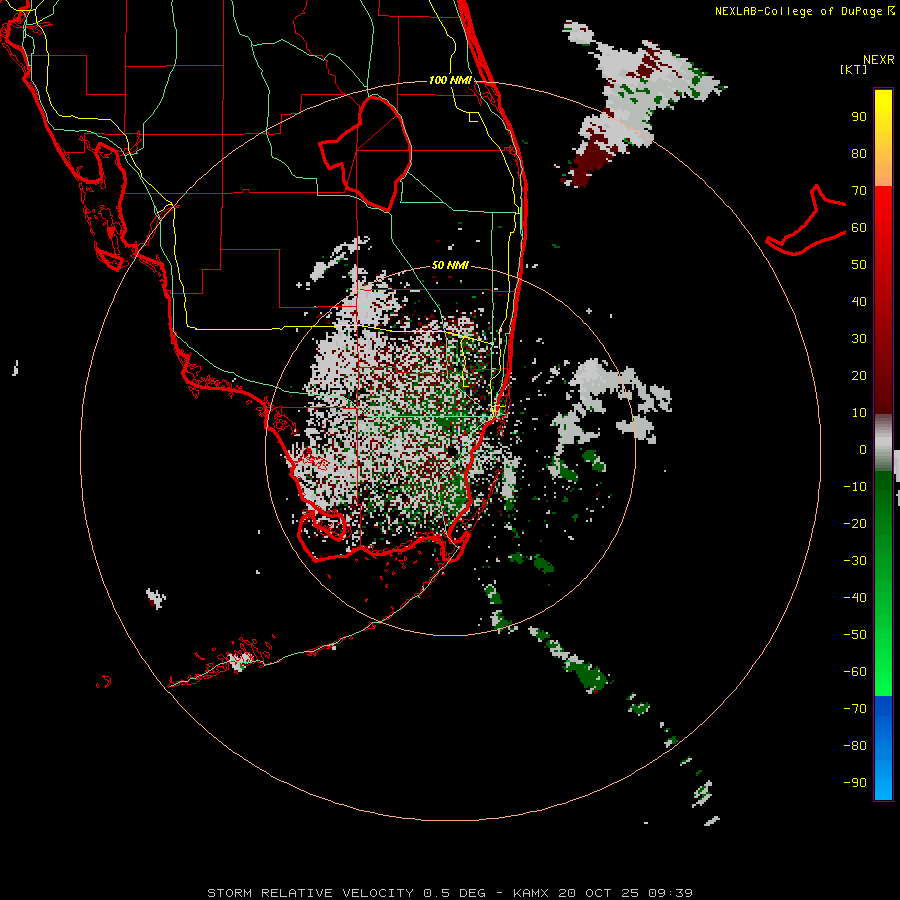Click the 40 value on the velocity scale
900x900 pixels.
pyautogui.click(x=859, y=302)
